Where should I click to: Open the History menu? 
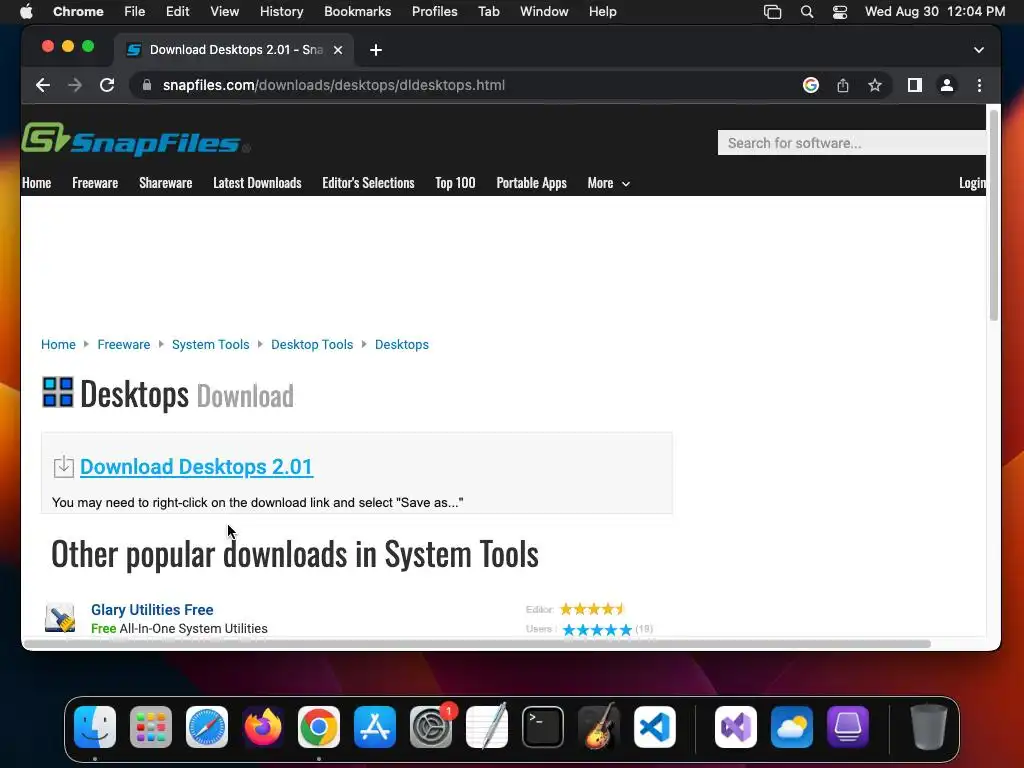coord(281,12)
